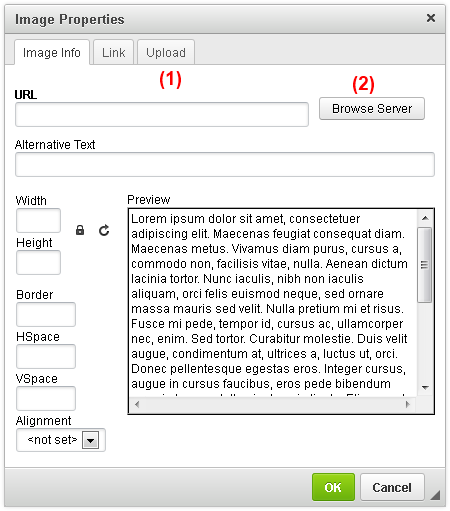Image resolution: width=450 pixels, height=511 pixels.
Task: Click the Width input box
Action: 38,220
